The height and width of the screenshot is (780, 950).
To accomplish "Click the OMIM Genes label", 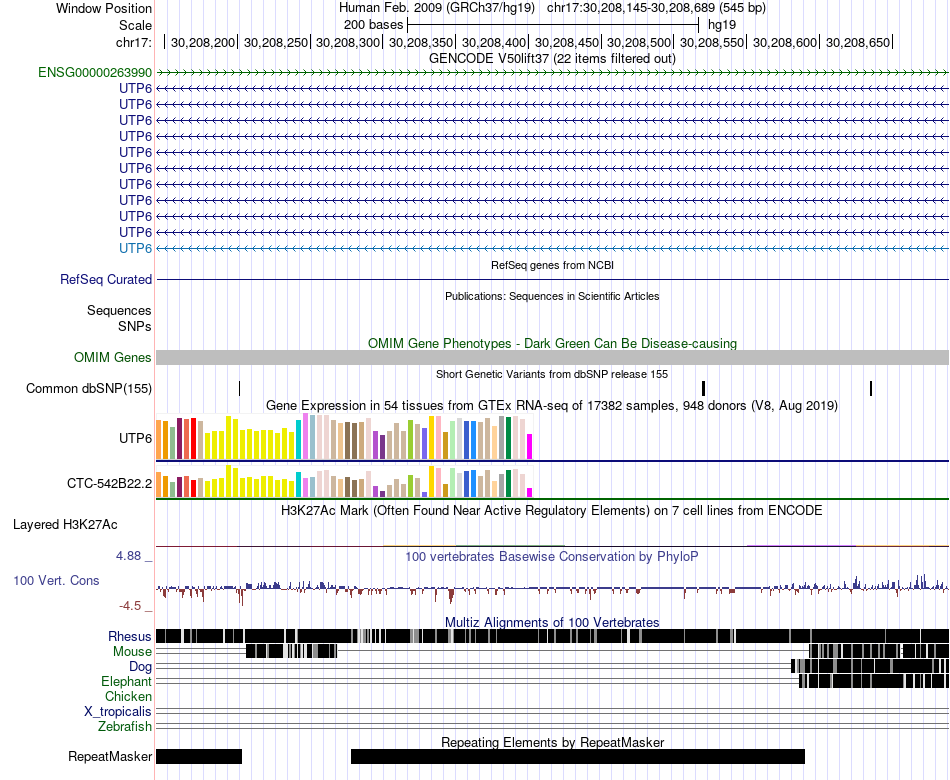I will [112, 358].
